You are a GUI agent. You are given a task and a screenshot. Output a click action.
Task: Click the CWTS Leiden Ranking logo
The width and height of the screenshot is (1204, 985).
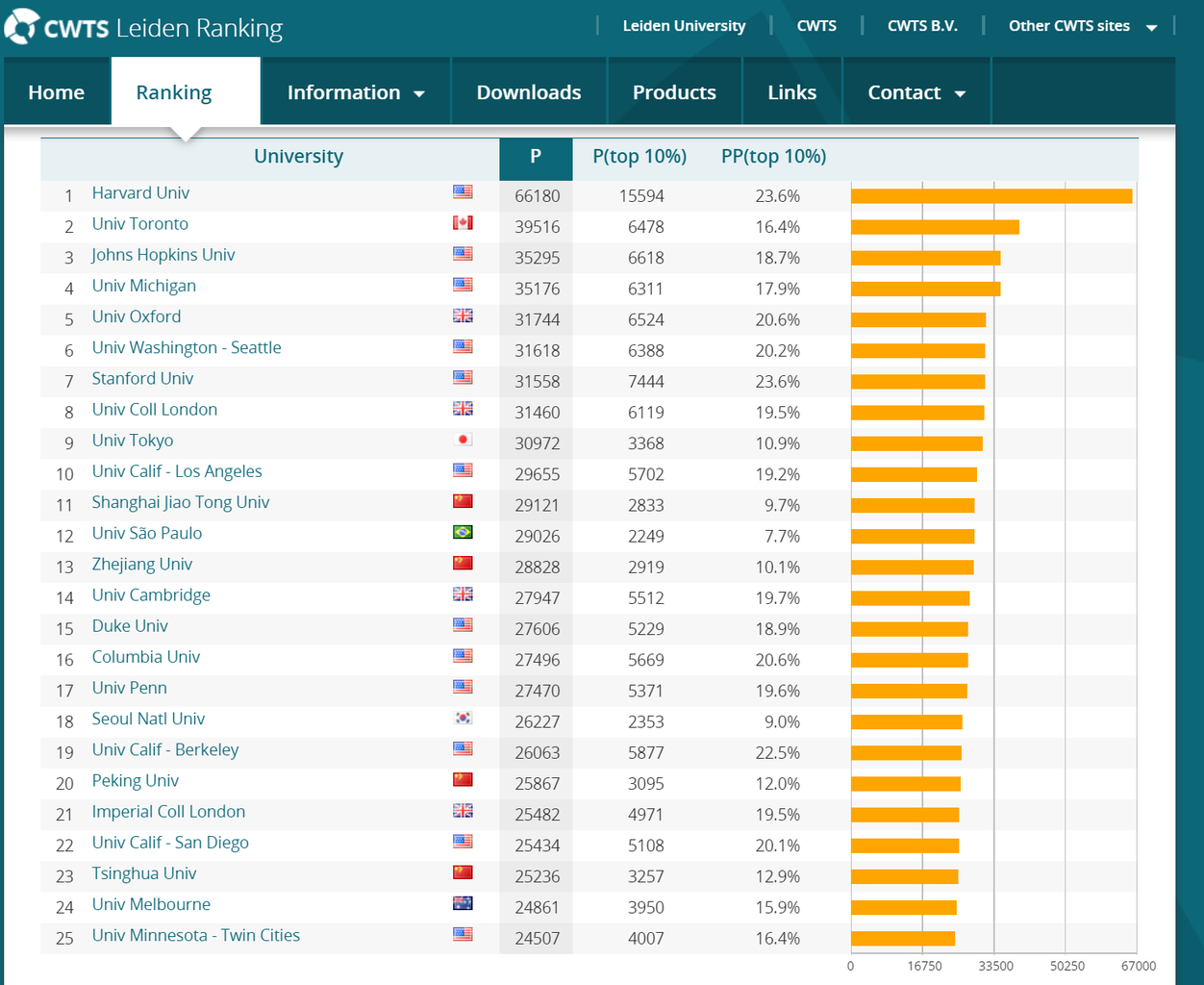(x=144, y=28)
